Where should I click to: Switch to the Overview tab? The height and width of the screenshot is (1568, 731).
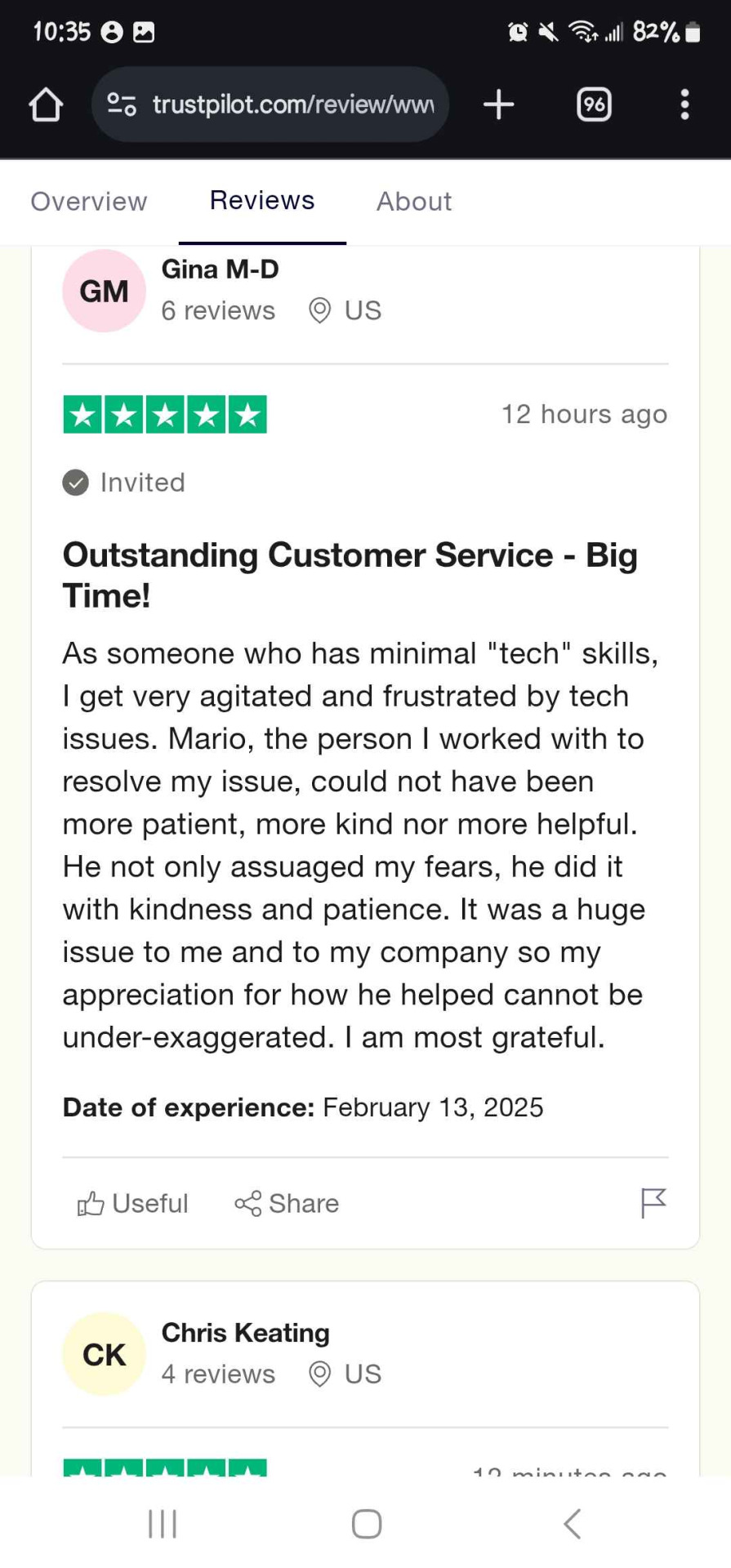click(89, 201)
